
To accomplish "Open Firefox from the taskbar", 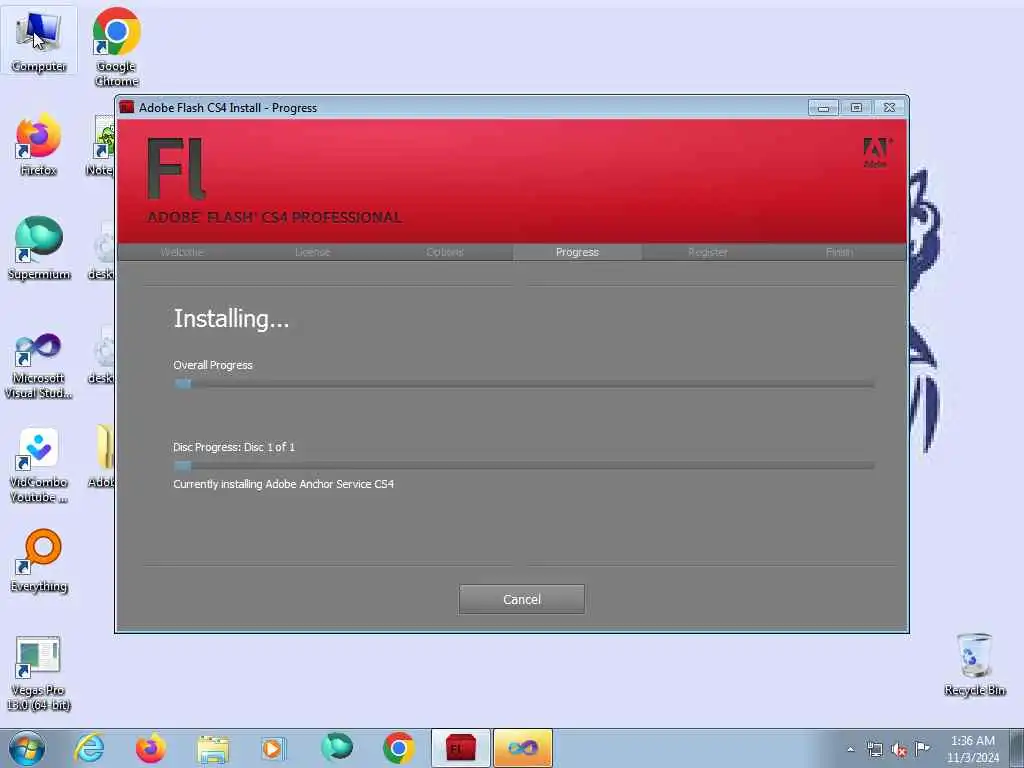I will tap(151, 748).
